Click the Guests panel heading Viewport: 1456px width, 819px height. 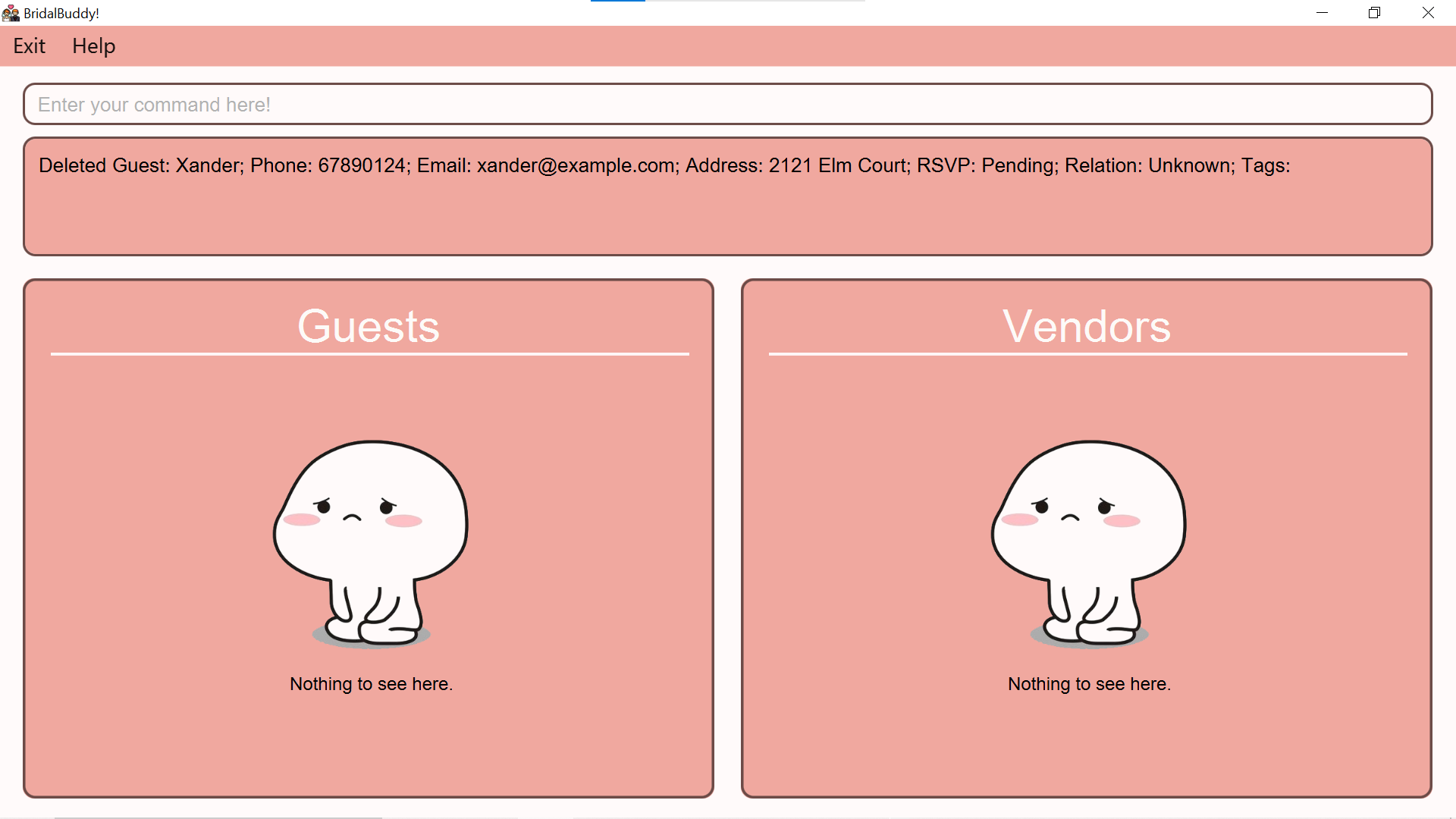(x=369, y=326)
